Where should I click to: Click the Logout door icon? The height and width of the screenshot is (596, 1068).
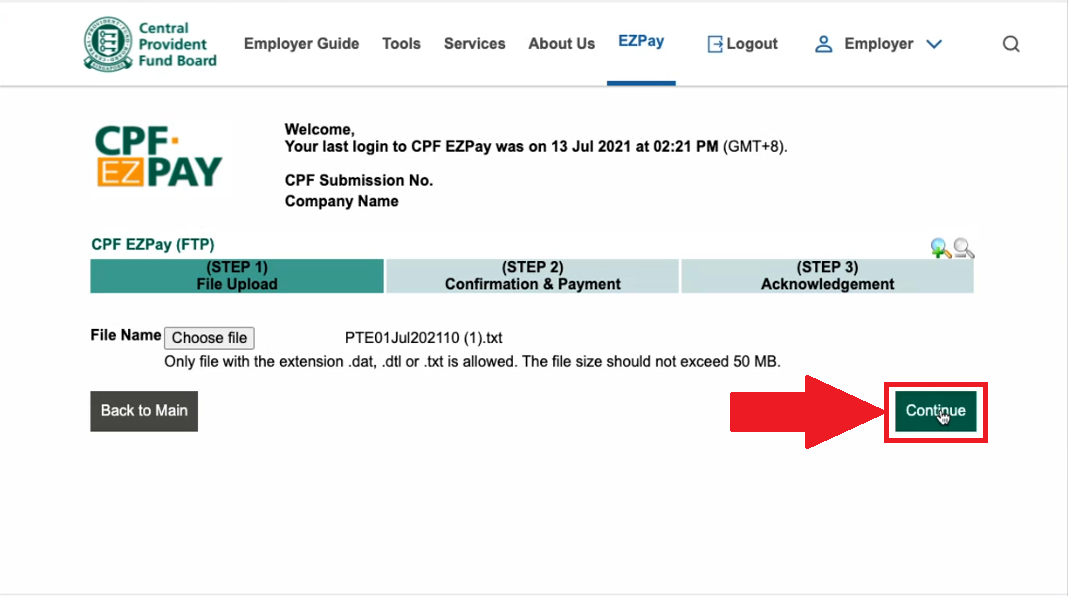(714, 44)
